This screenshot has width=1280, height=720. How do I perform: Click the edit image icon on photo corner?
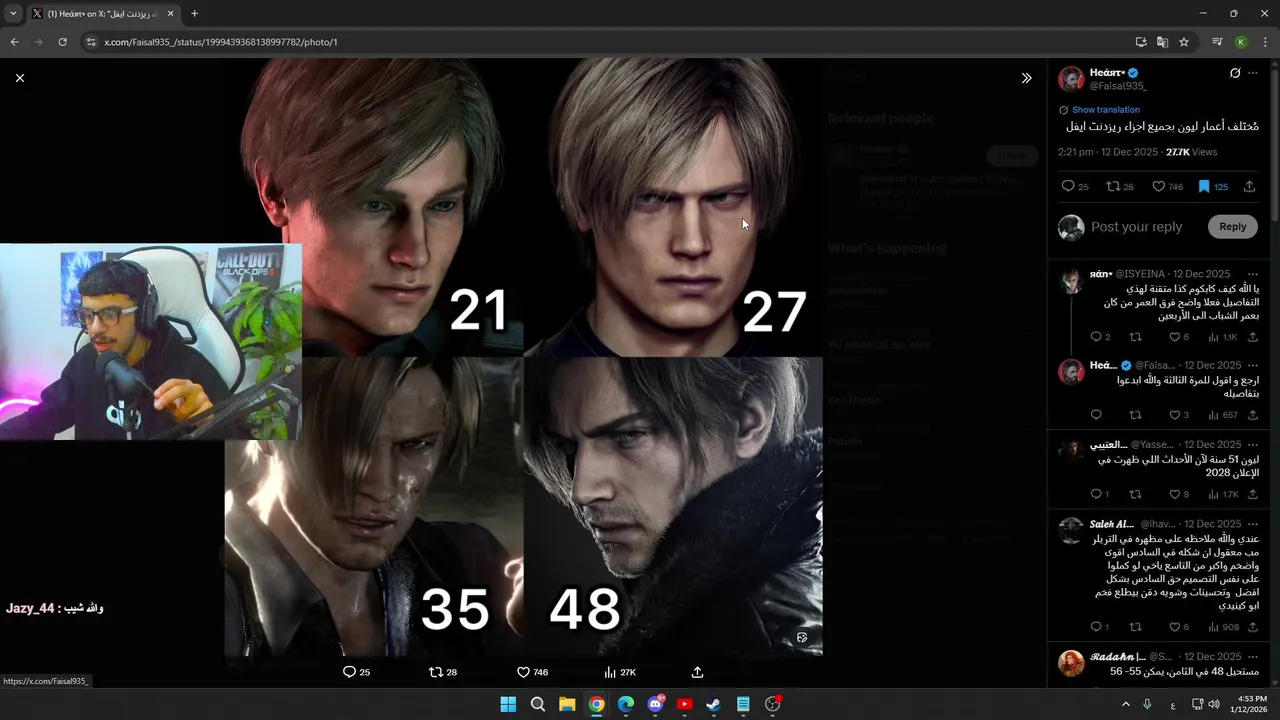pyautogui.click(x=802, y=637)
